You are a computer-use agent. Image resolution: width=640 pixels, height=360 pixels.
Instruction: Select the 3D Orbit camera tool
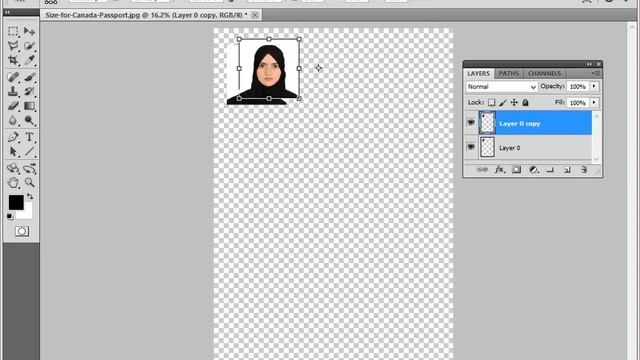pos(29,168)
